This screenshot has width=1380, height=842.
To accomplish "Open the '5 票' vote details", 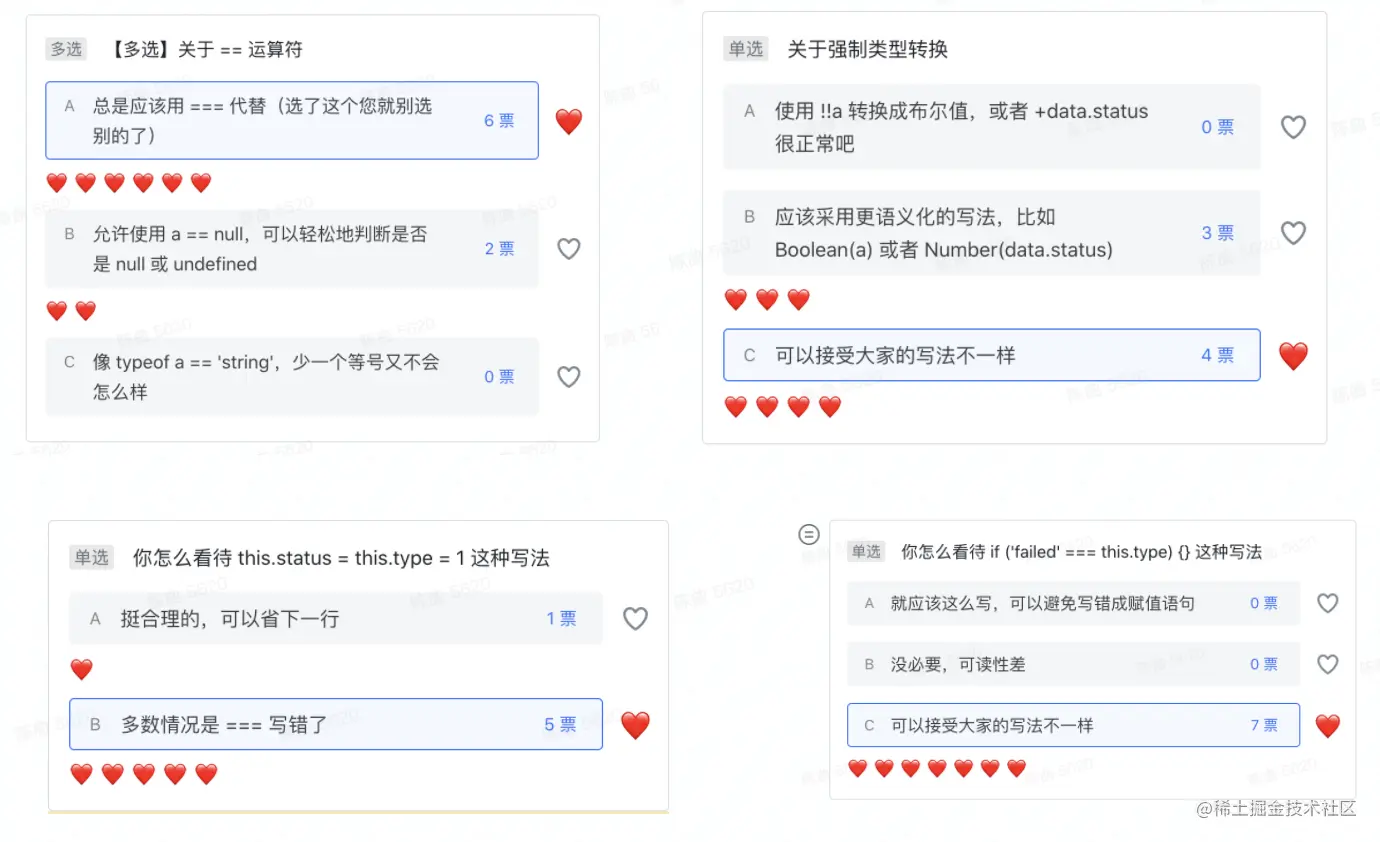I will (x=560, y=725).
